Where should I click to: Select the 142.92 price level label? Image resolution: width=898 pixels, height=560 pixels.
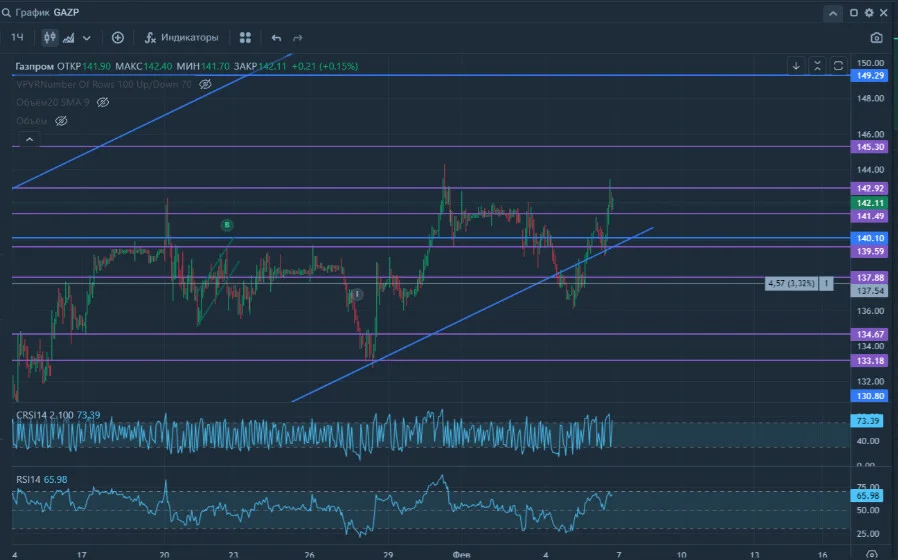coord(870,188)
